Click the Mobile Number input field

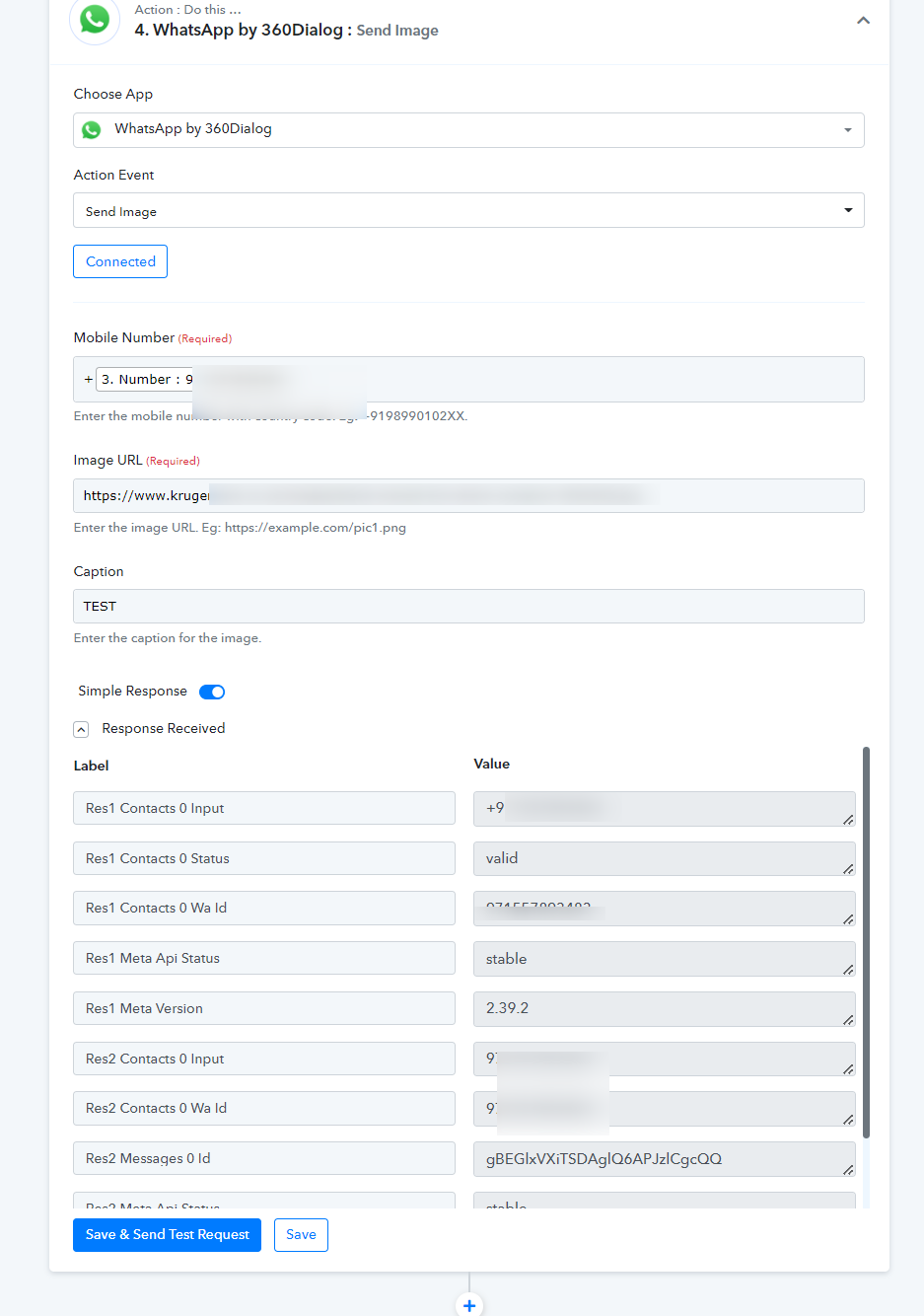(468, 379)
